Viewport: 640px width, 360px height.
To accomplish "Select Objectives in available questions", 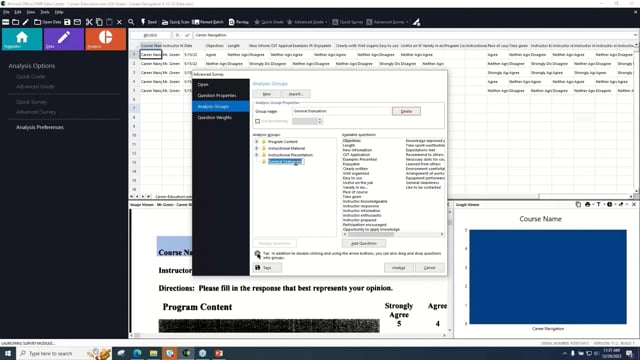I will (x=351, y=141).
